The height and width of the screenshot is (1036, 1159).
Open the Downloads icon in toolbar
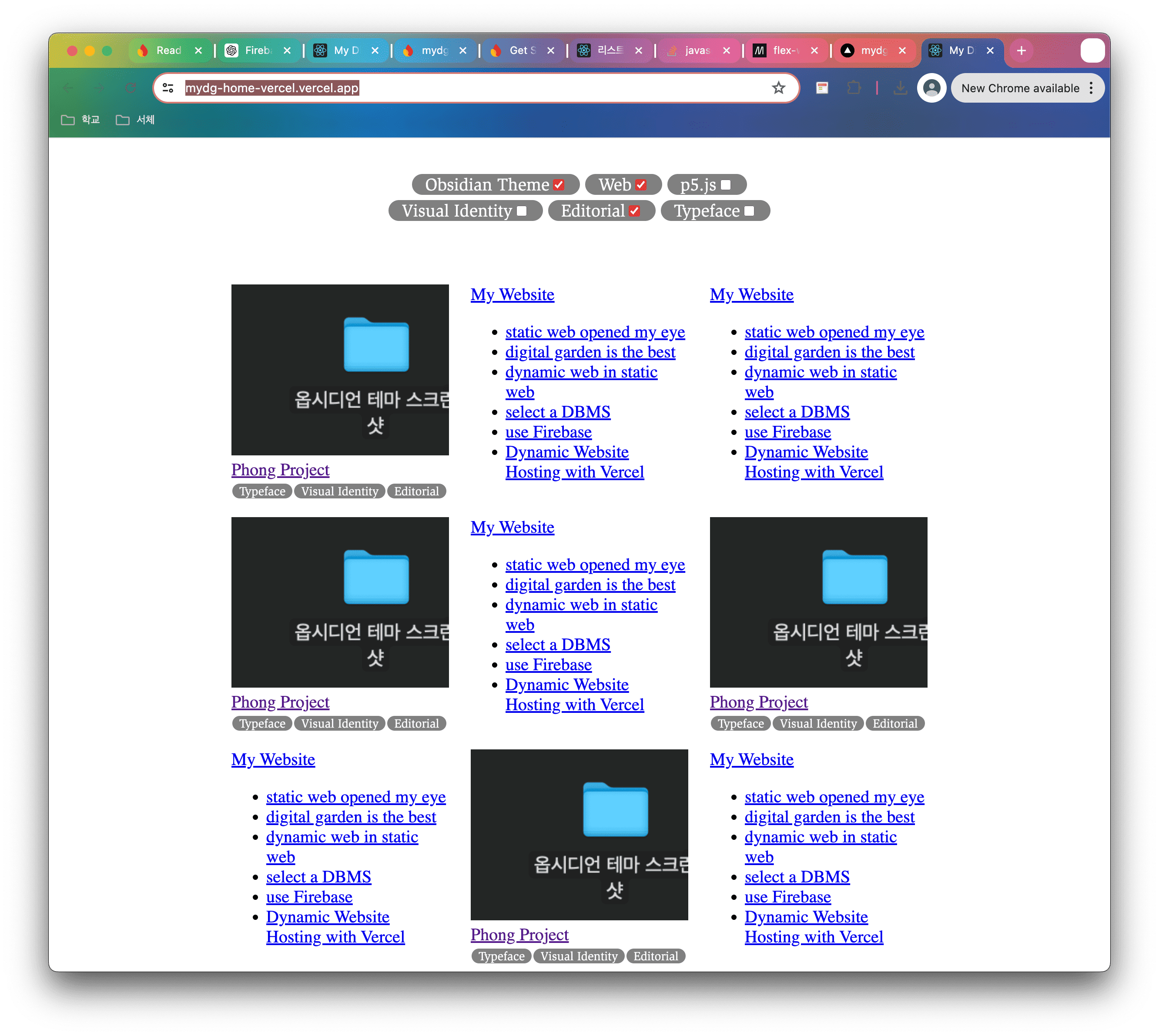coord(900,88)
